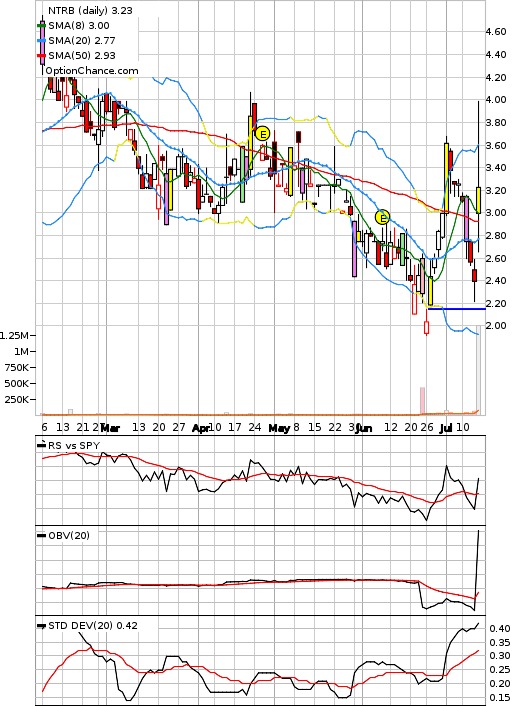Click the 3.40 price axis label
Viewport: 526px width, 706px height.
point(495,167)
